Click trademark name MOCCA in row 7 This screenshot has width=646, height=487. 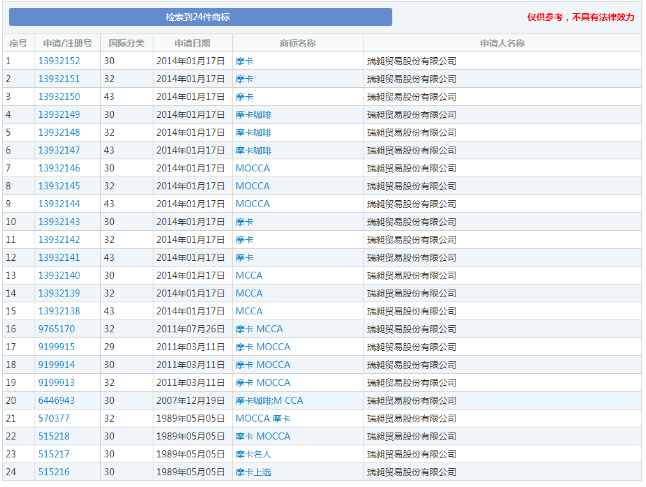point(253,168)
